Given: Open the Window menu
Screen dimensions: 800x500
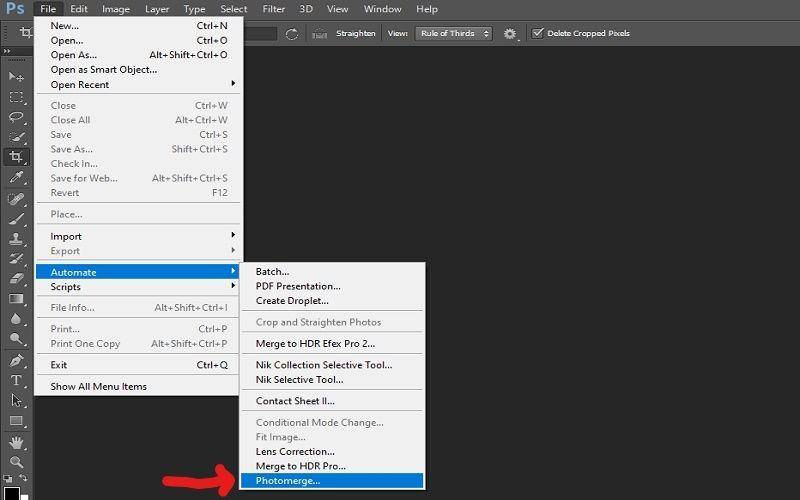Looking at the screenshot, I should pyautogui.click(x=382, y=9).
